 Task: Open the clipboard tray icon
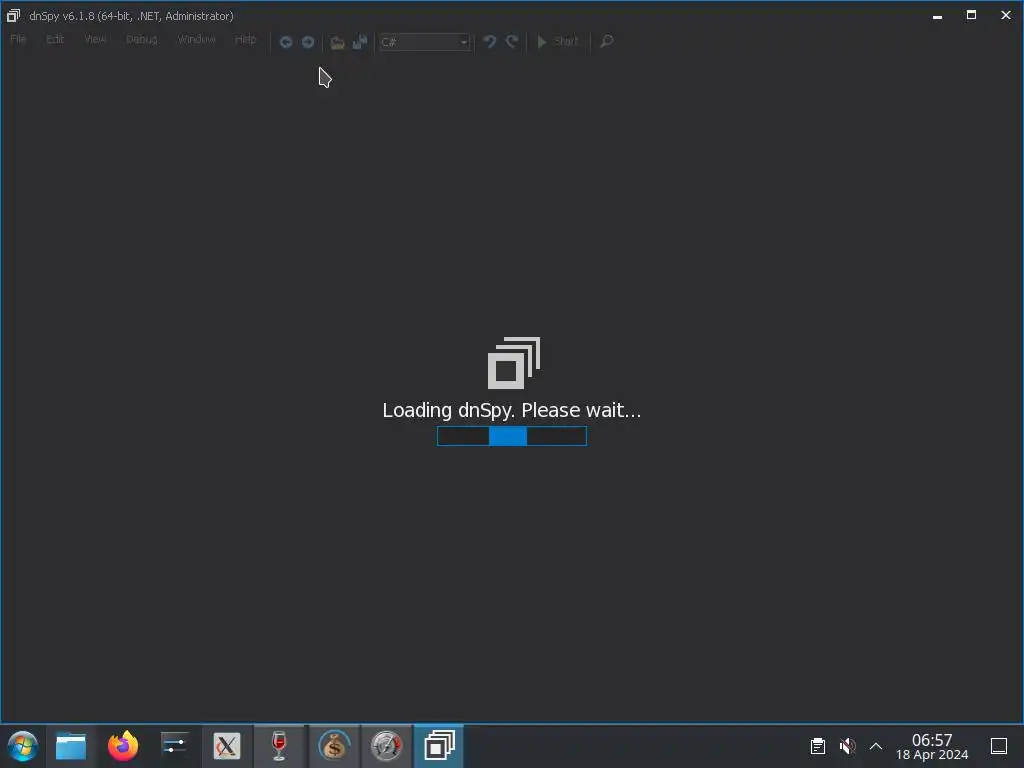818,746
